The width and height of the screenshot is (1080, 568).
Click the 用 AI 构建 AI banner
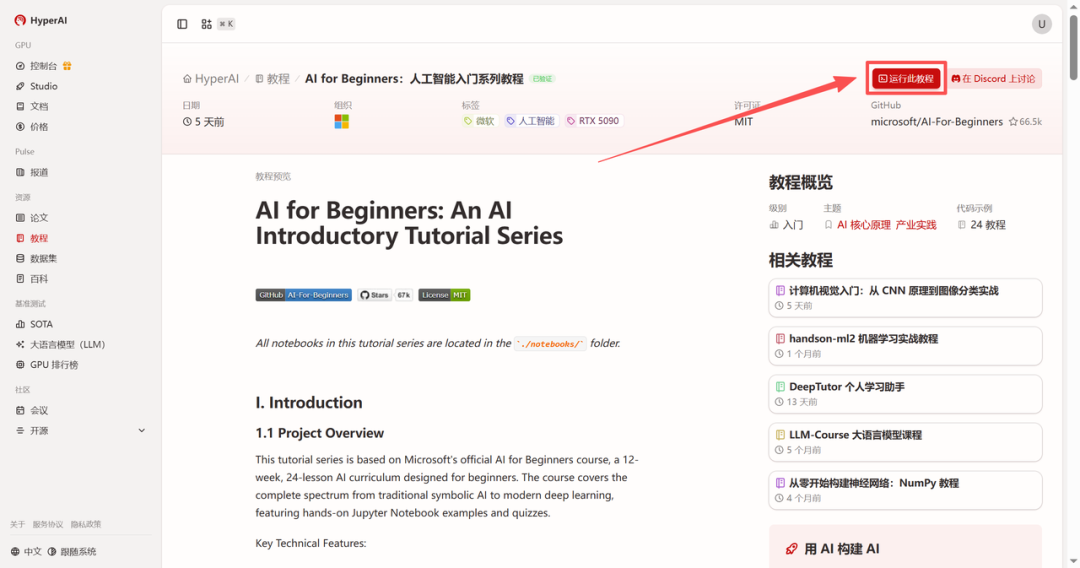coord(905,548)
